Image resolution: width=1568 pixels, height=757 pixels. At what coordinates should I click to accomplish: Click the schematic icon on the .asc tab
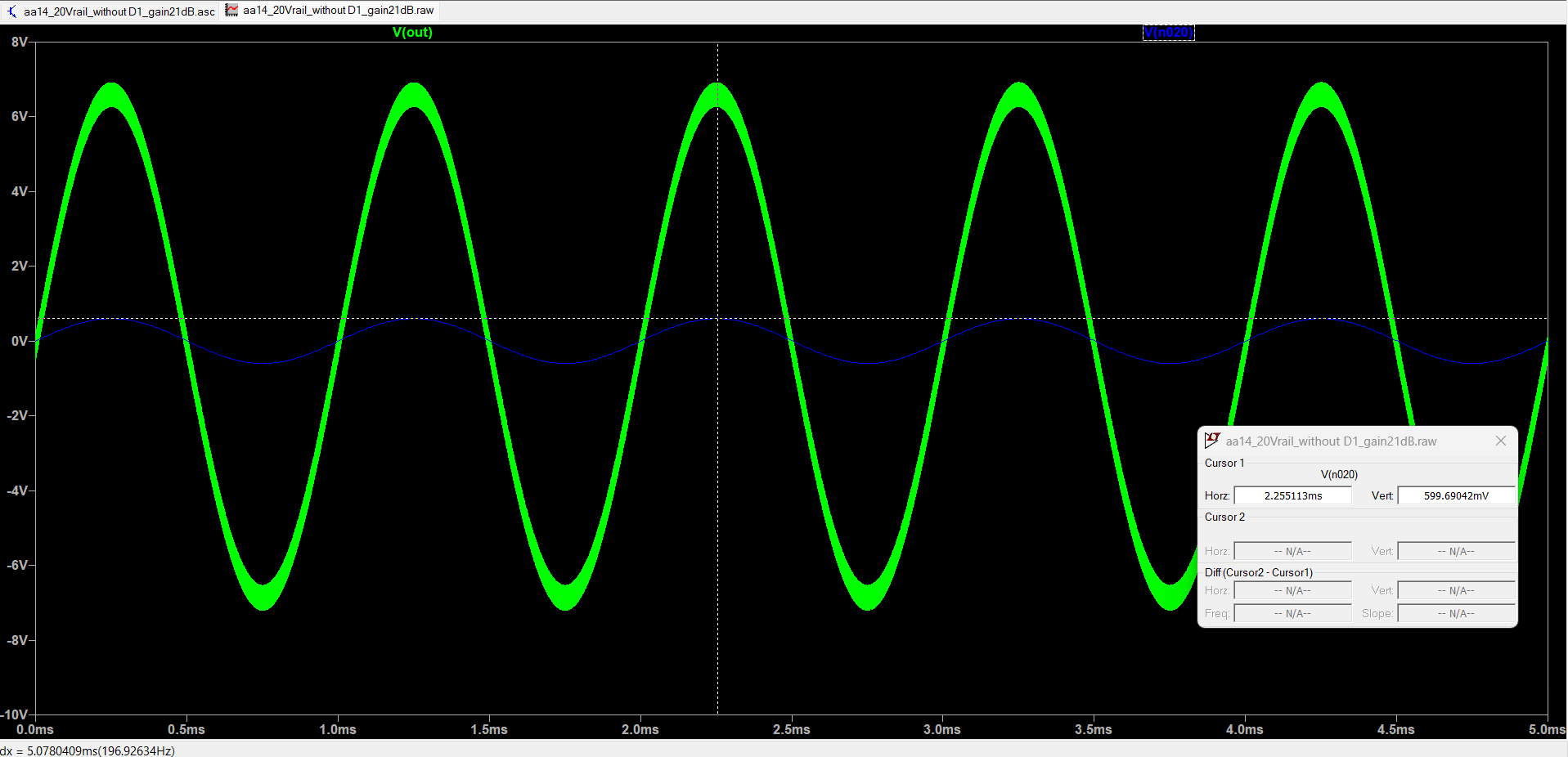click(12, 11)
